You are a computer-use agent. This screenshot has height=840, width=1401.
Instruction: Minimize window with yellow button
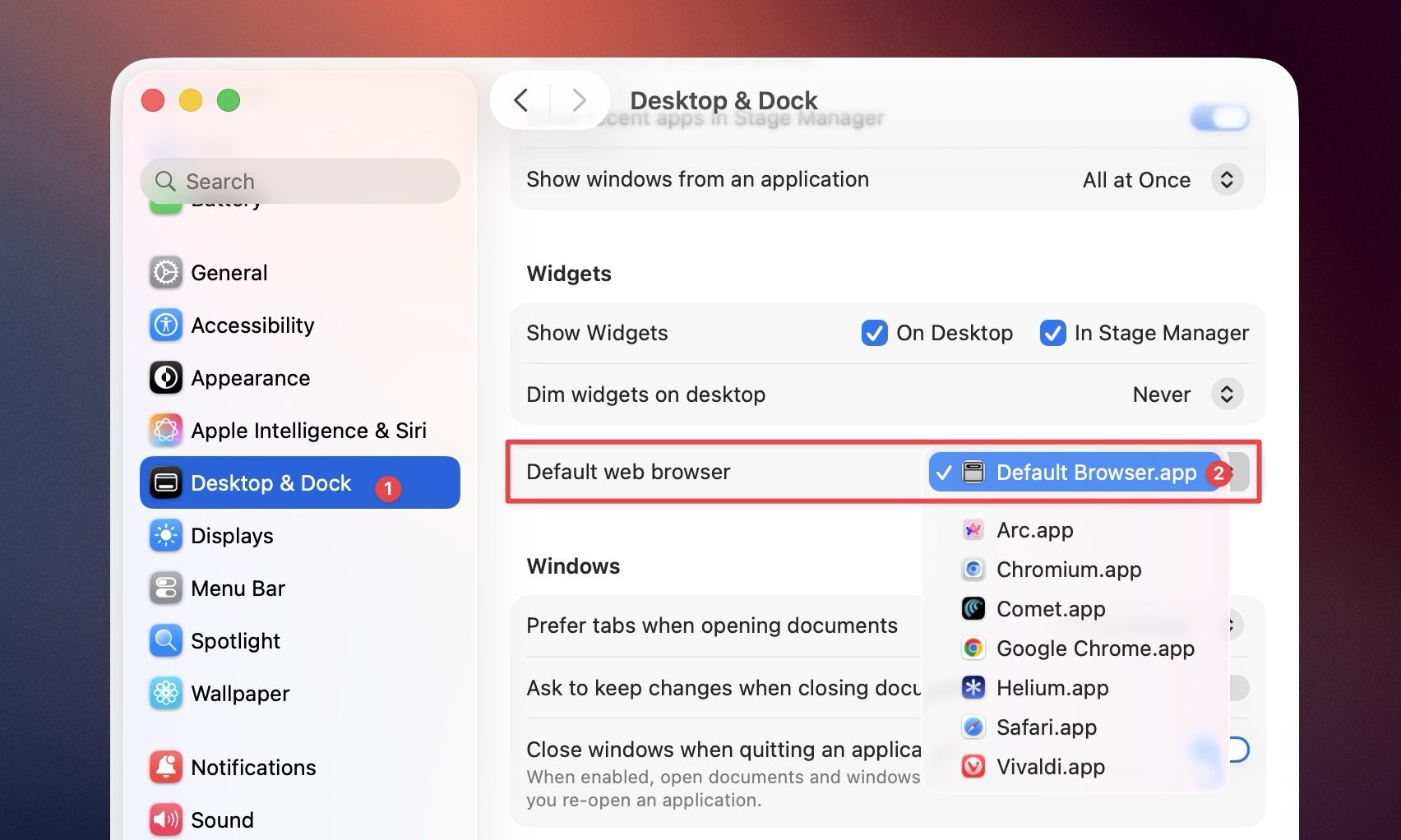[191, 100]
